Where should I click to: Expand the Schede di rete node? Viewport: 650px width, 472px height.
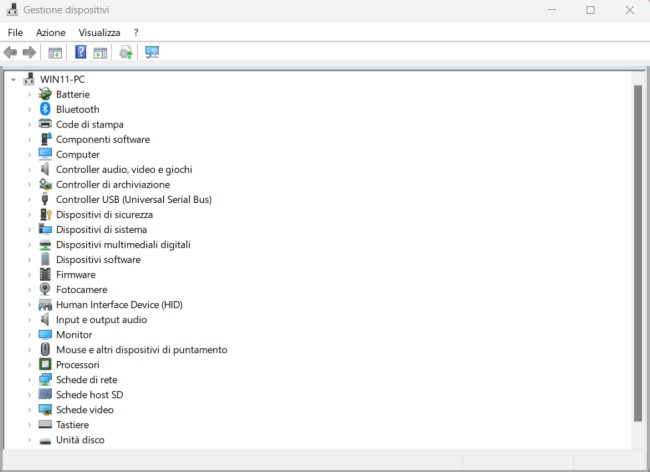pyautogui.click(x=29, y=380)
